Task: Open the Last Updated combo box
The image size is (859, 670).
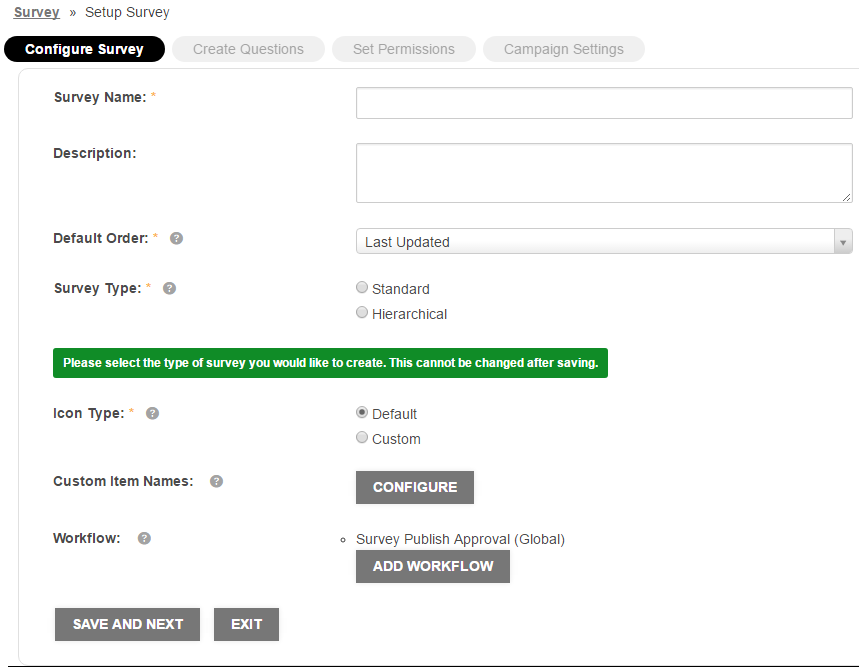Action: point(604,242)
